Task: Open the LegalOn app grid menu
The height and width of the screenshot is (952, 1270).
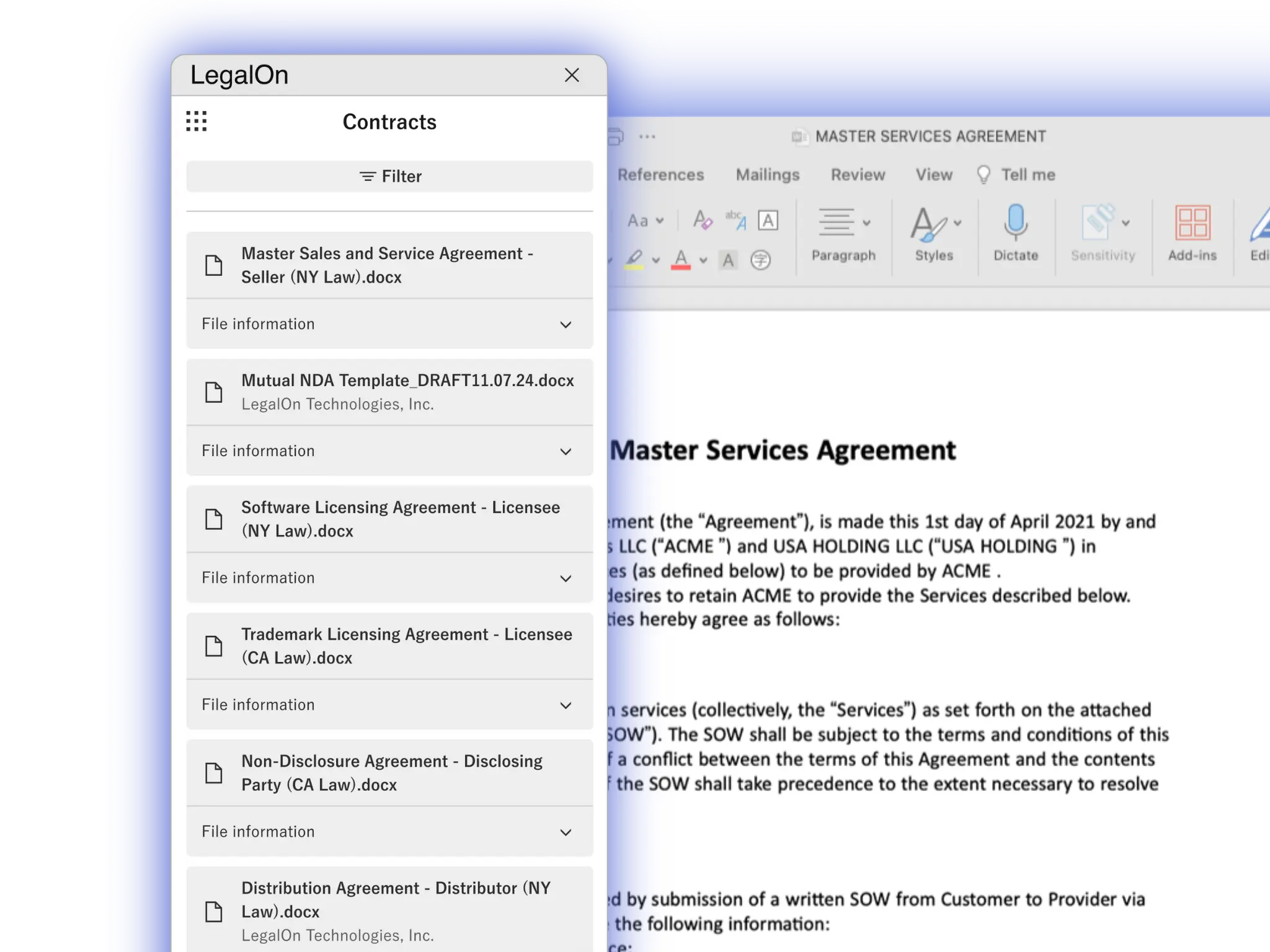Action: 197,121
